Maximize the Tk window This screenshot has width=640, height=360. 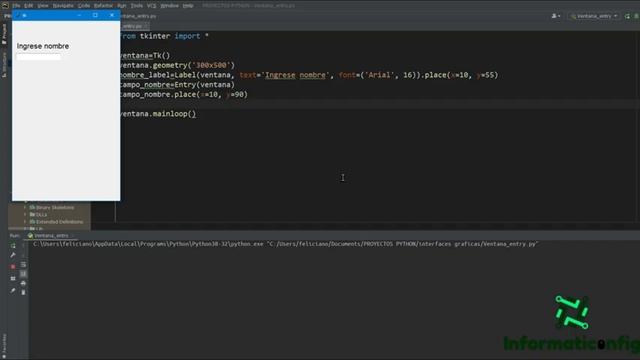pos(95,16)
